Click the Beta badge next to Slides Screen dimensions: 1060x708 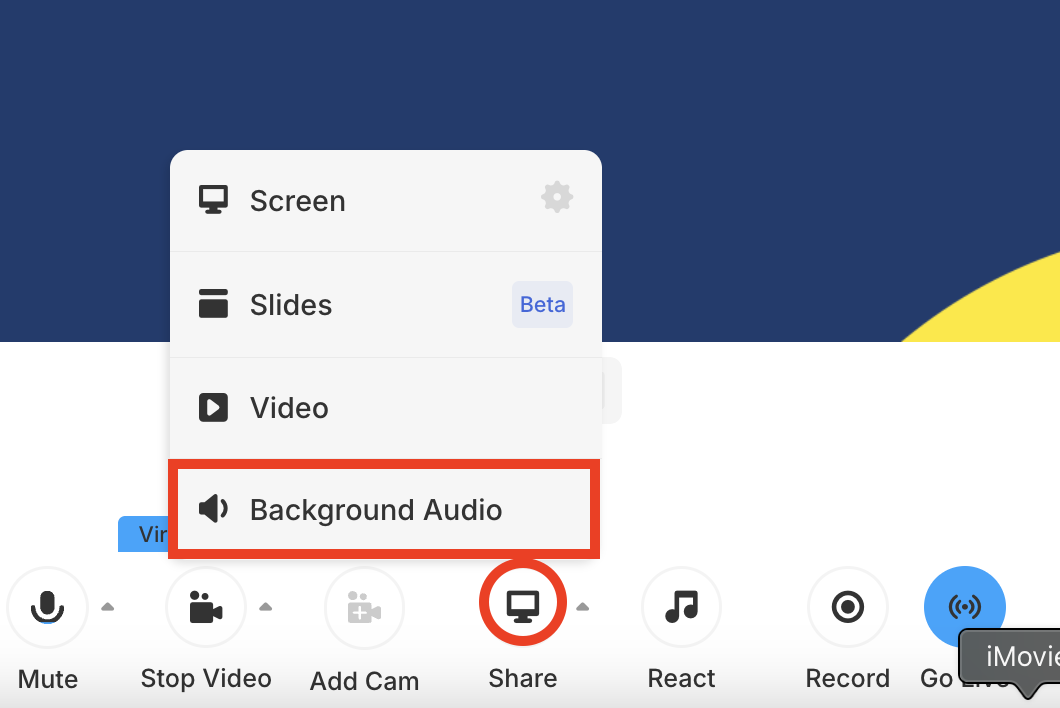coord(542,304)
